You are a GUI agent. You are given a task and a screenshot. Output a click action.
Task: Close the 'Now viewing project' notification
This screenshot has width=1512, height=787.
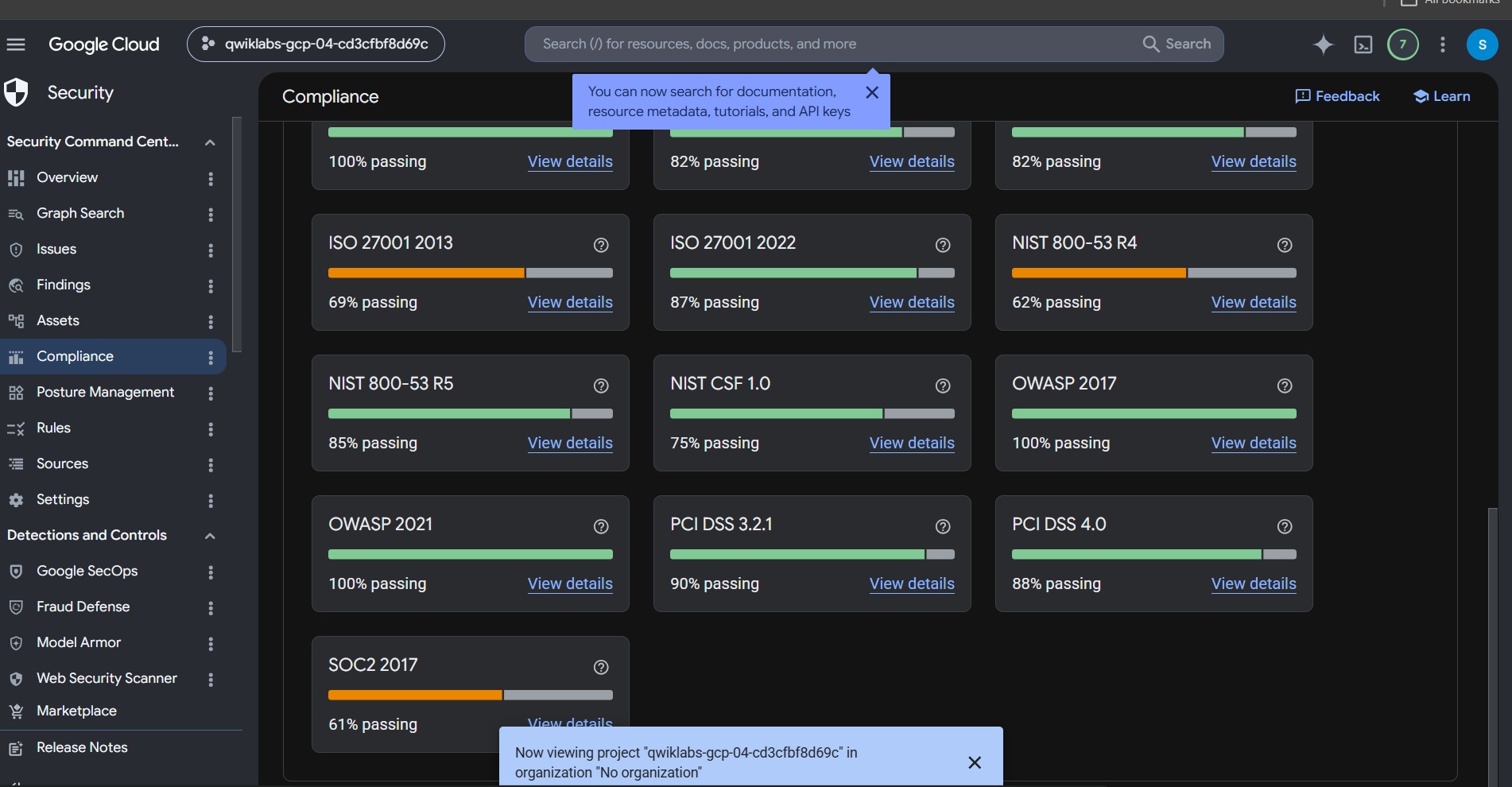[975, 762]
